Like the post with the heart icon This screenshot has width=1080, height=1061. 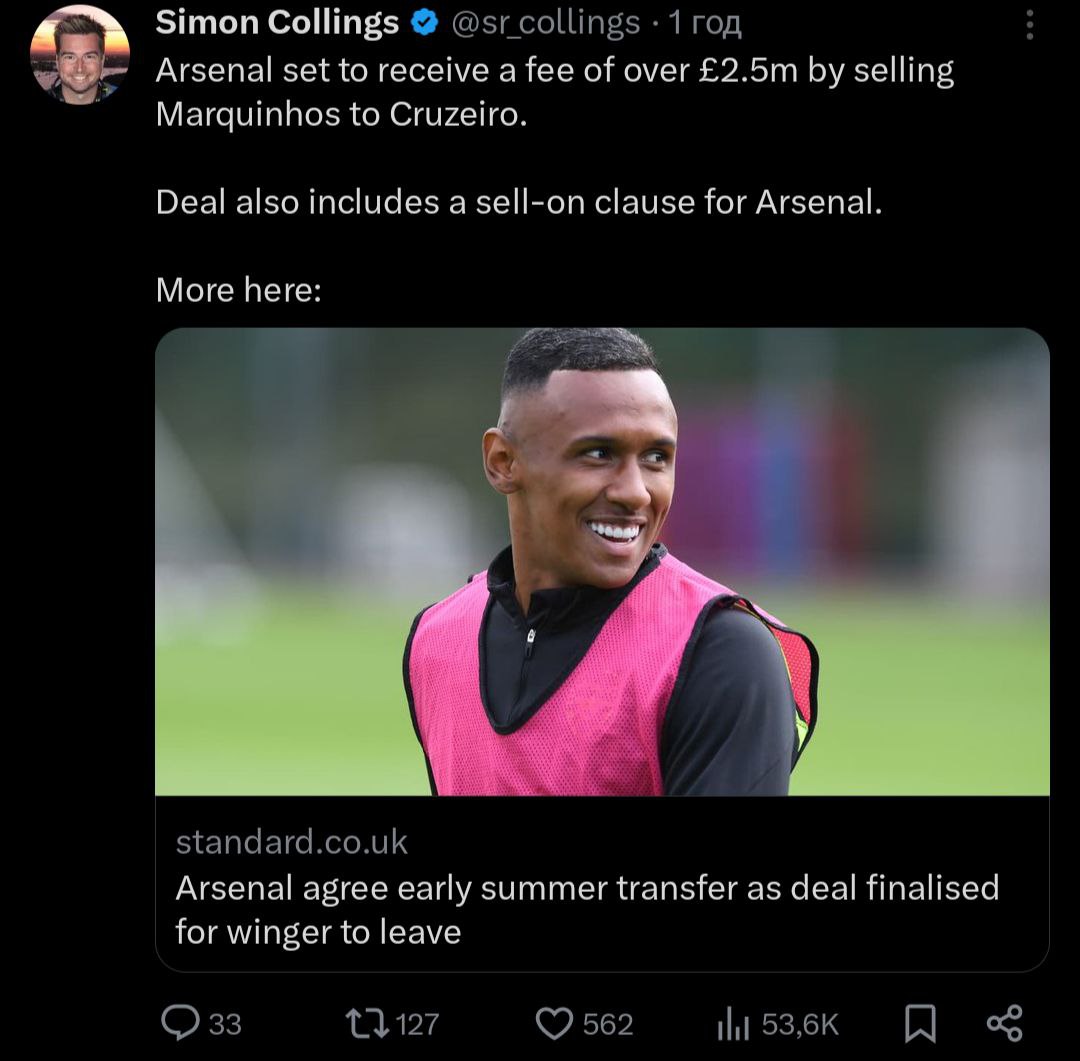pos(554,1023)
